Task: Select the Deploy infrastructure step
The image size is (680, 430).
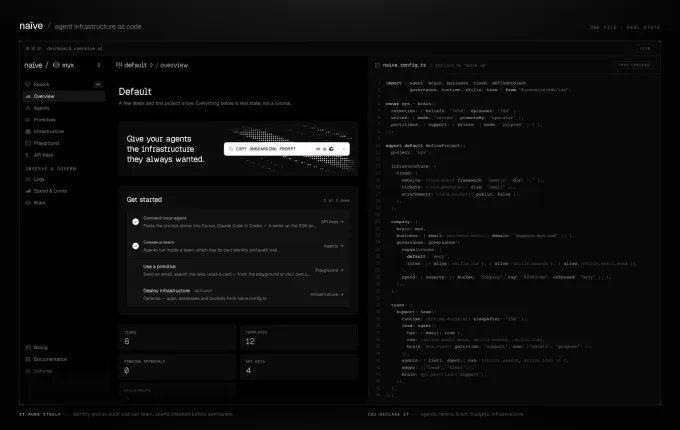Action: click(238, 294)
